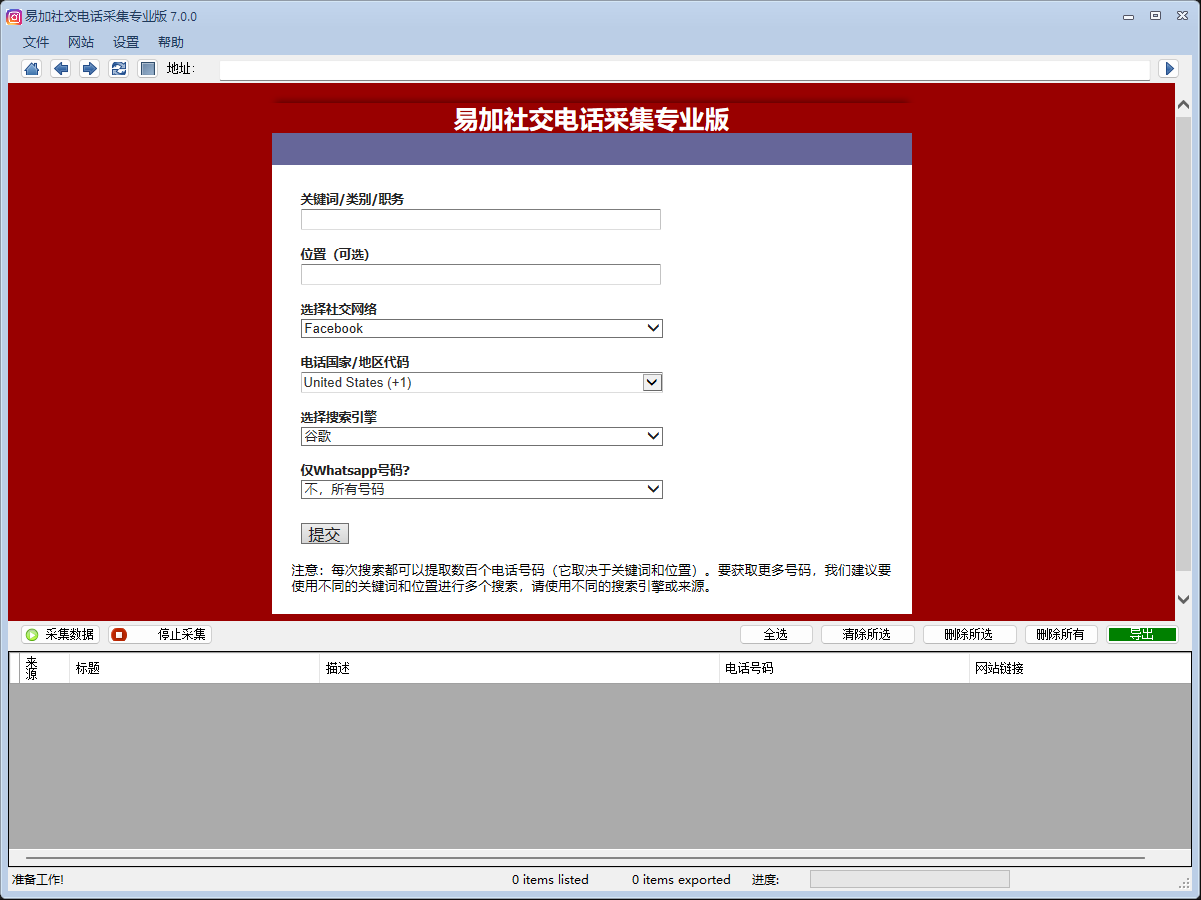Click 全选 to select all rows
Screen dimensions: 1201x900
[x=776, y=634]
